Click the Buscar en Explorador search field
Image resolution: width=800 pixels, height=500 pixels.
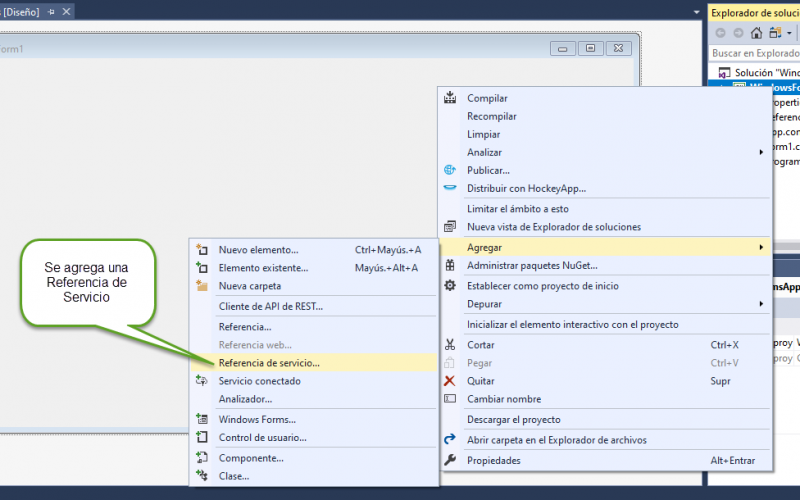755,53
